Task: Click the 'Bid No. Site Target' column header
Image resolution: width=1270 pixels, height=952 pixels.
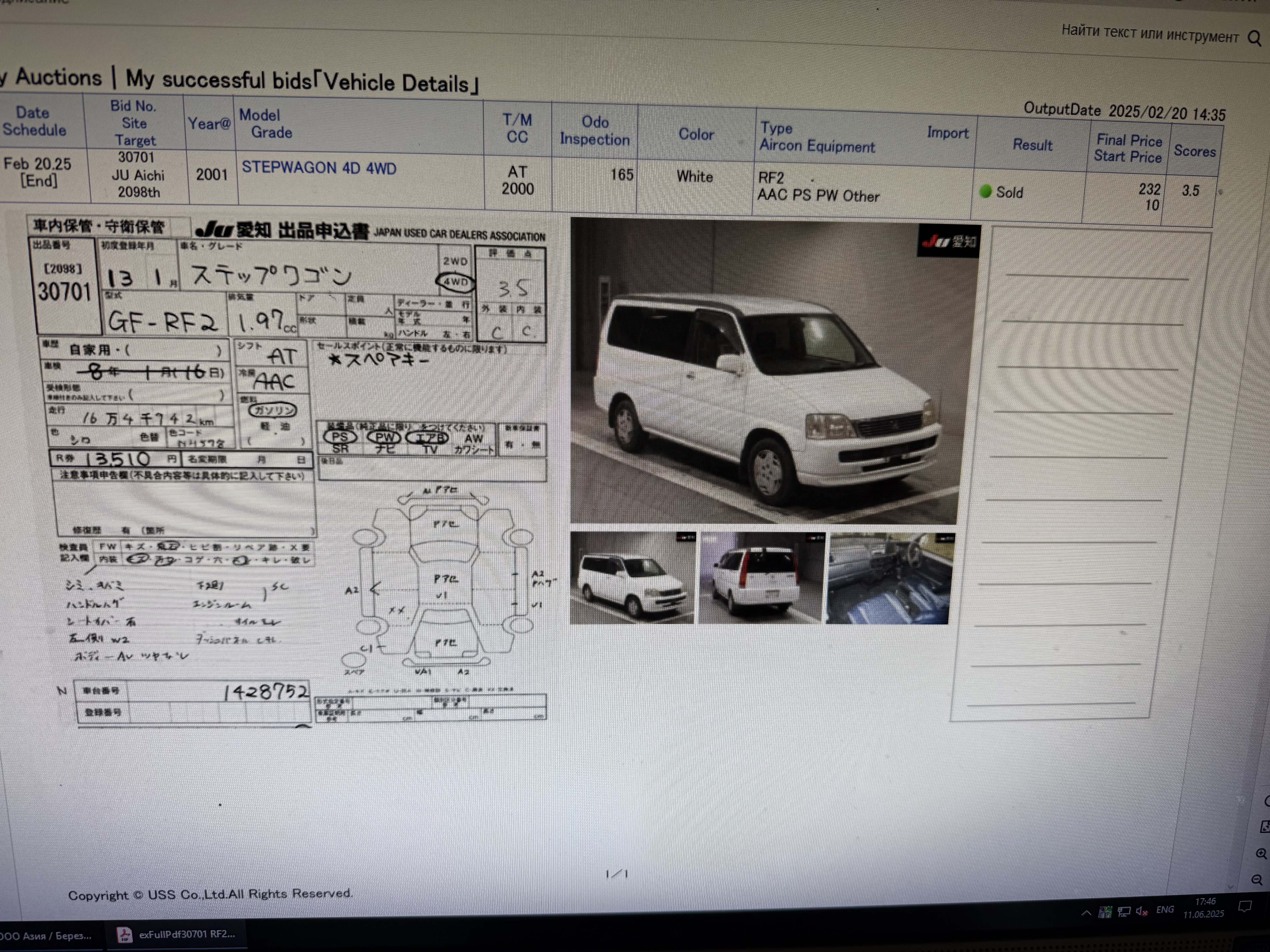Action: tap(134, 123)
